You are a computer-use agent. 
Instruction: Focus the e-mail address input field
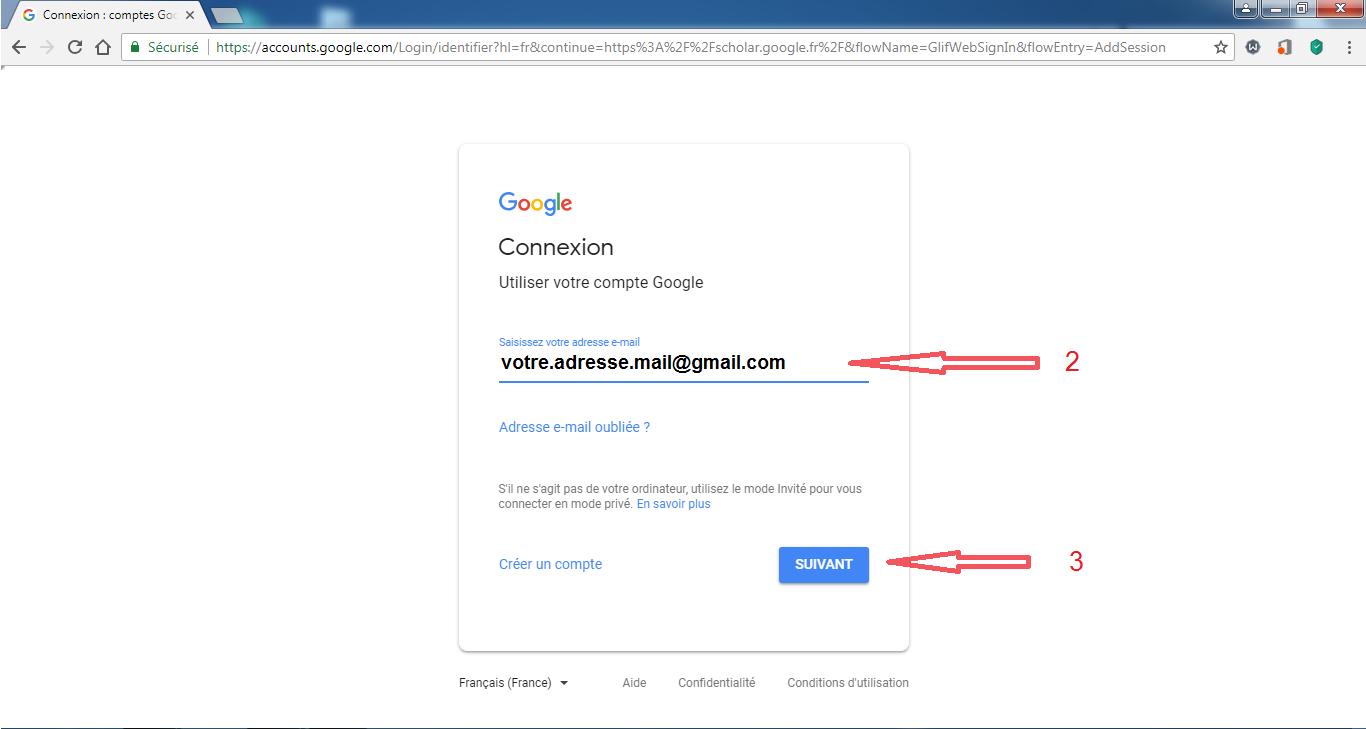pyautogui.click(x=684, y=363)
